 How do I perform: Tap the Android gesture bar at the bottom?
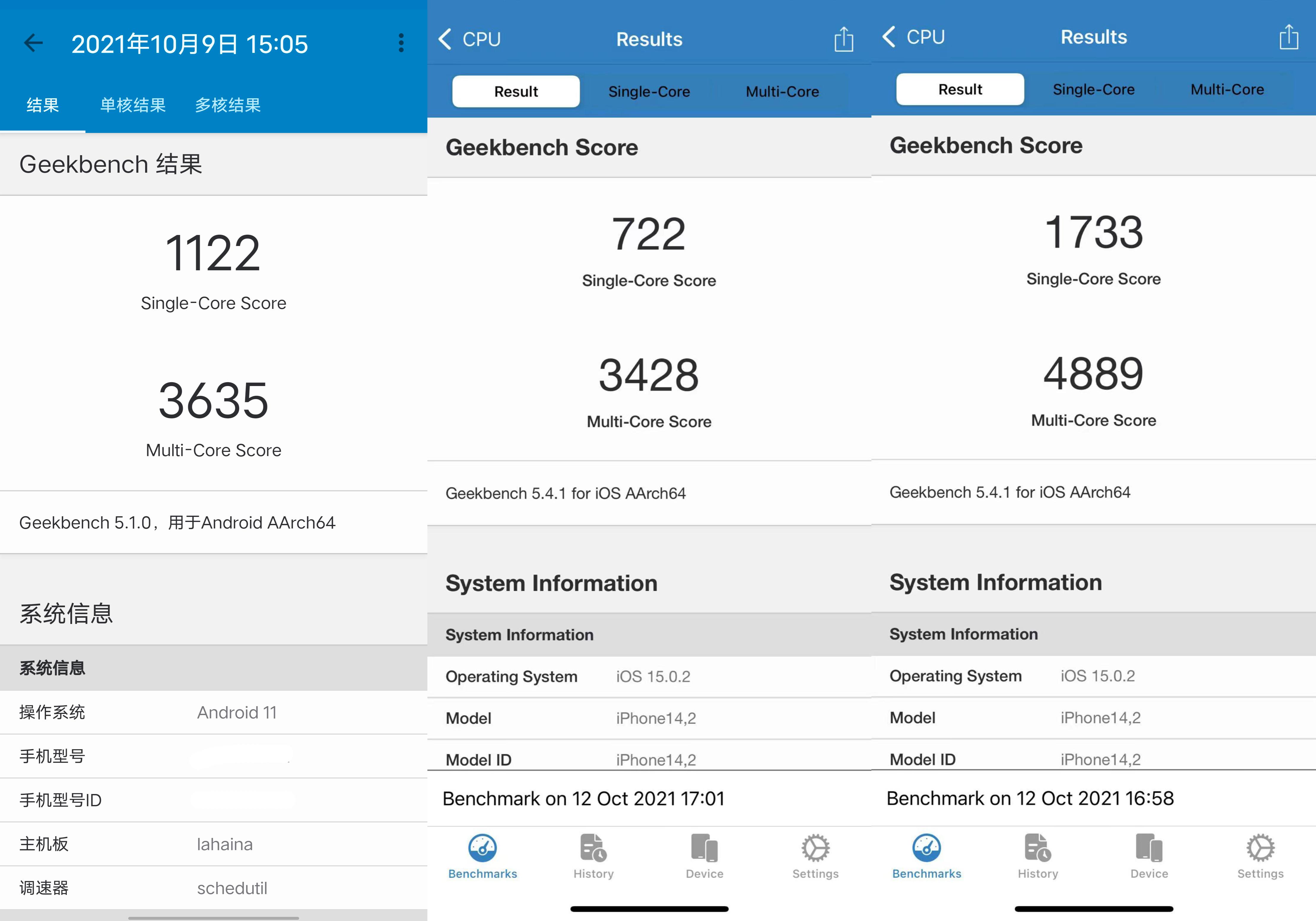213,918
